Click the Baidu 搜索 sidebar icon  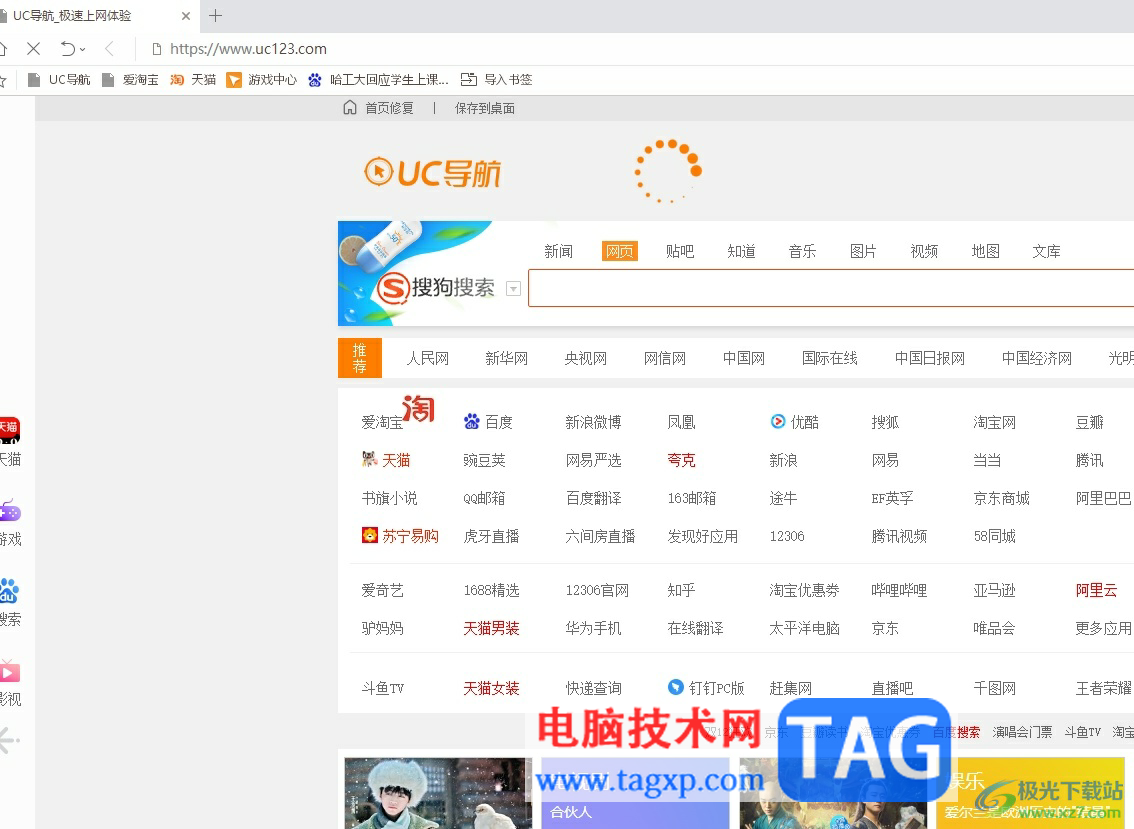(9, 603)
